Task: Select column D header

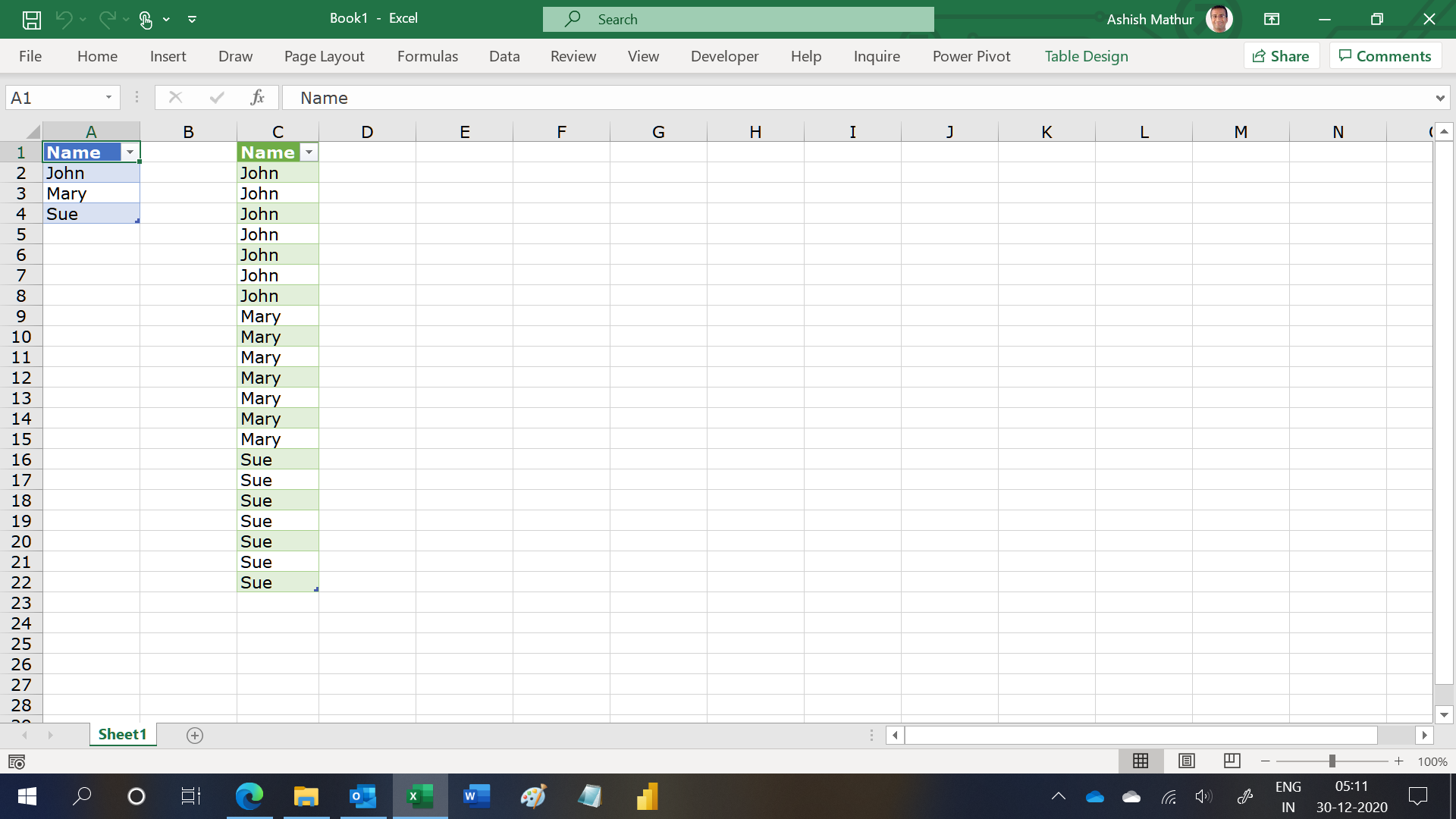Action: click(x=367, y=132)
